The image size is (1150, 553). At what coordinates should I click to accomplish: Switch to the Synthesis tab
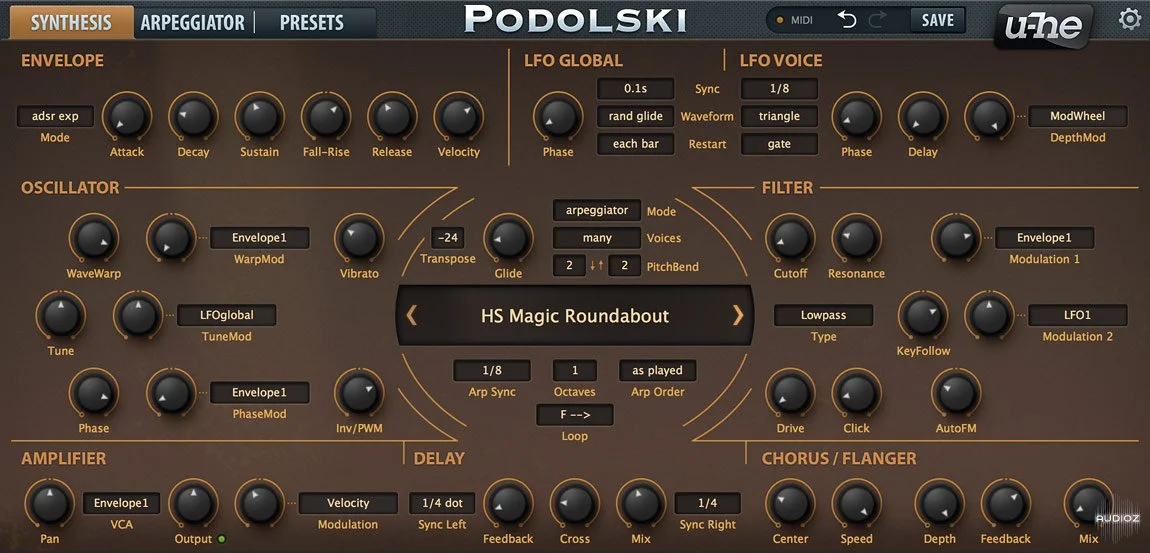click(71, 22)
